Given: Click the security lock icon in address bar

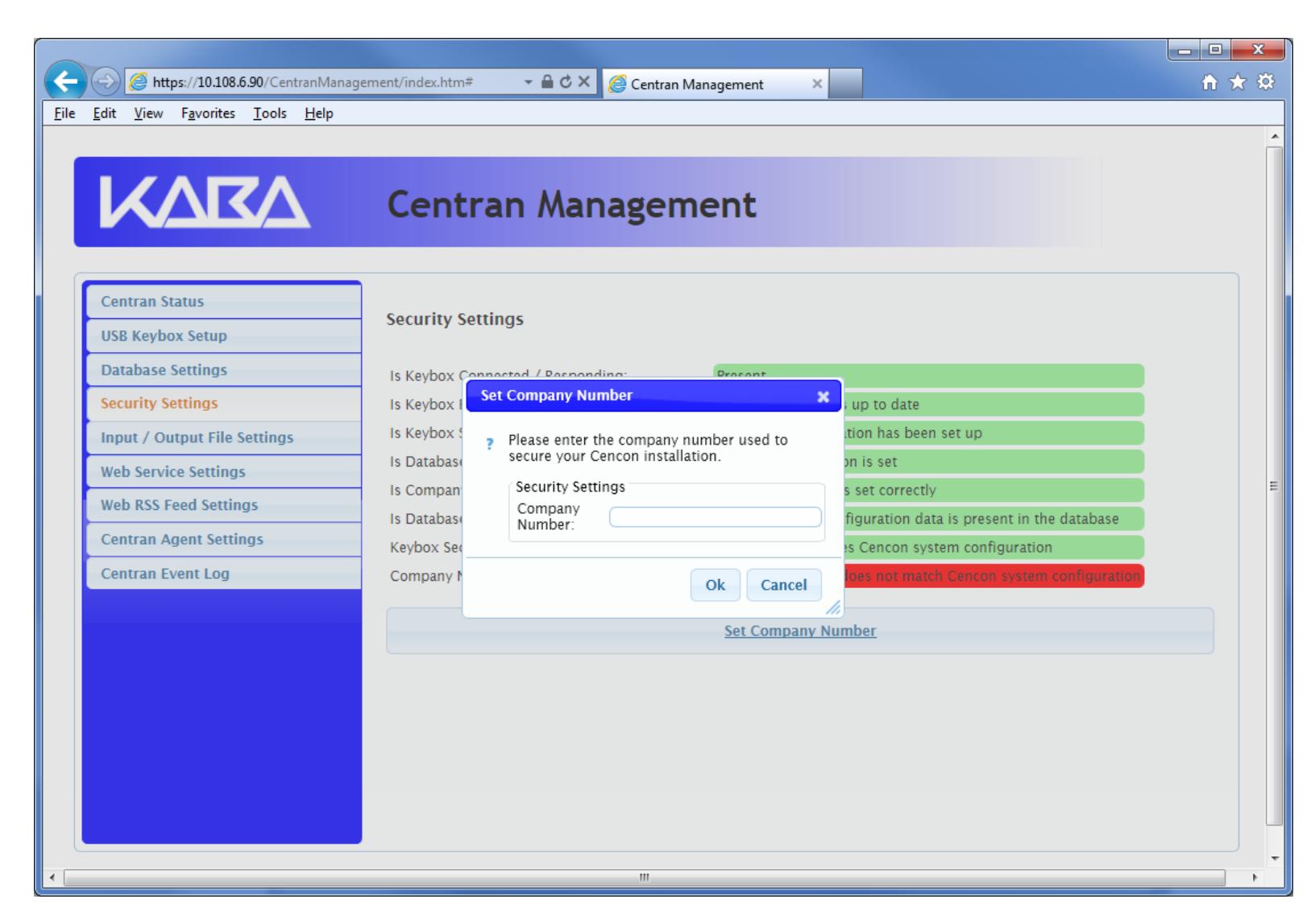Looking at the screenshot, I should pyautogui.click(x=548, y=82).
